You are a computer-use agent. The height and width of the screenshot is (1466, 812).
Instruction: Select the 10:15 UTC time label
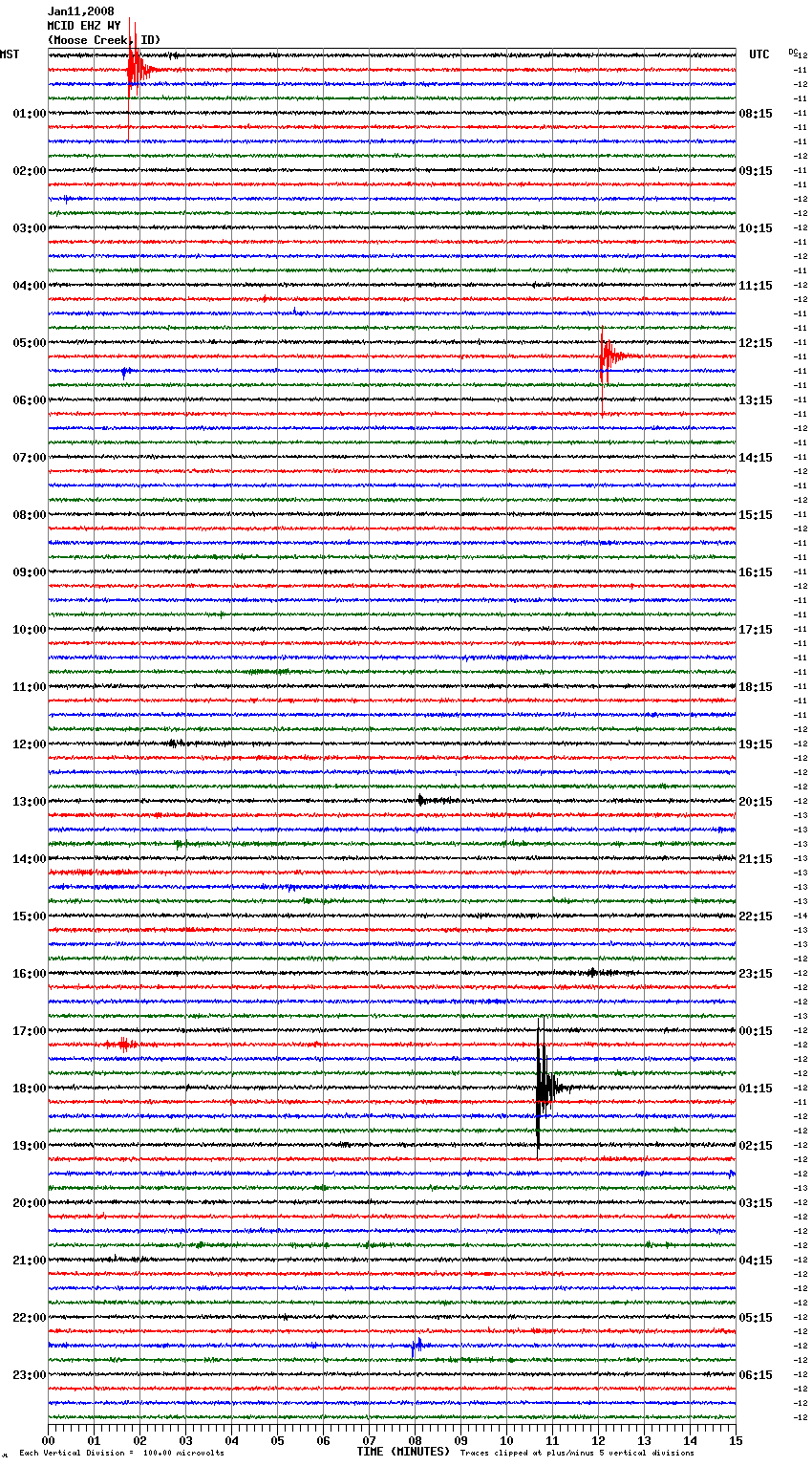tap(756, 228)
